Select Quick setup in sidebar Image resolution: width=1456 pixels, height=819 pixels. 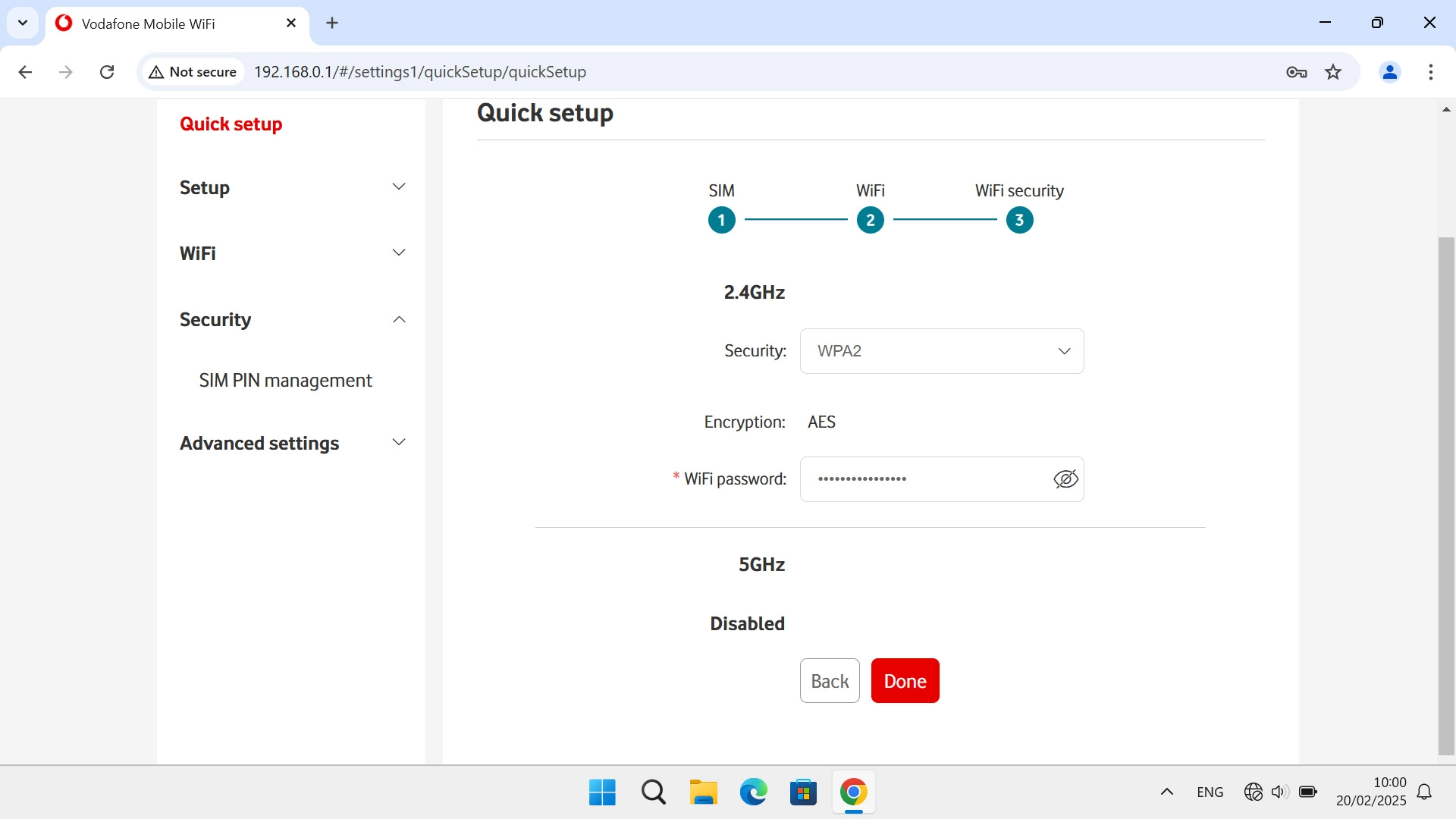[231, 124]
